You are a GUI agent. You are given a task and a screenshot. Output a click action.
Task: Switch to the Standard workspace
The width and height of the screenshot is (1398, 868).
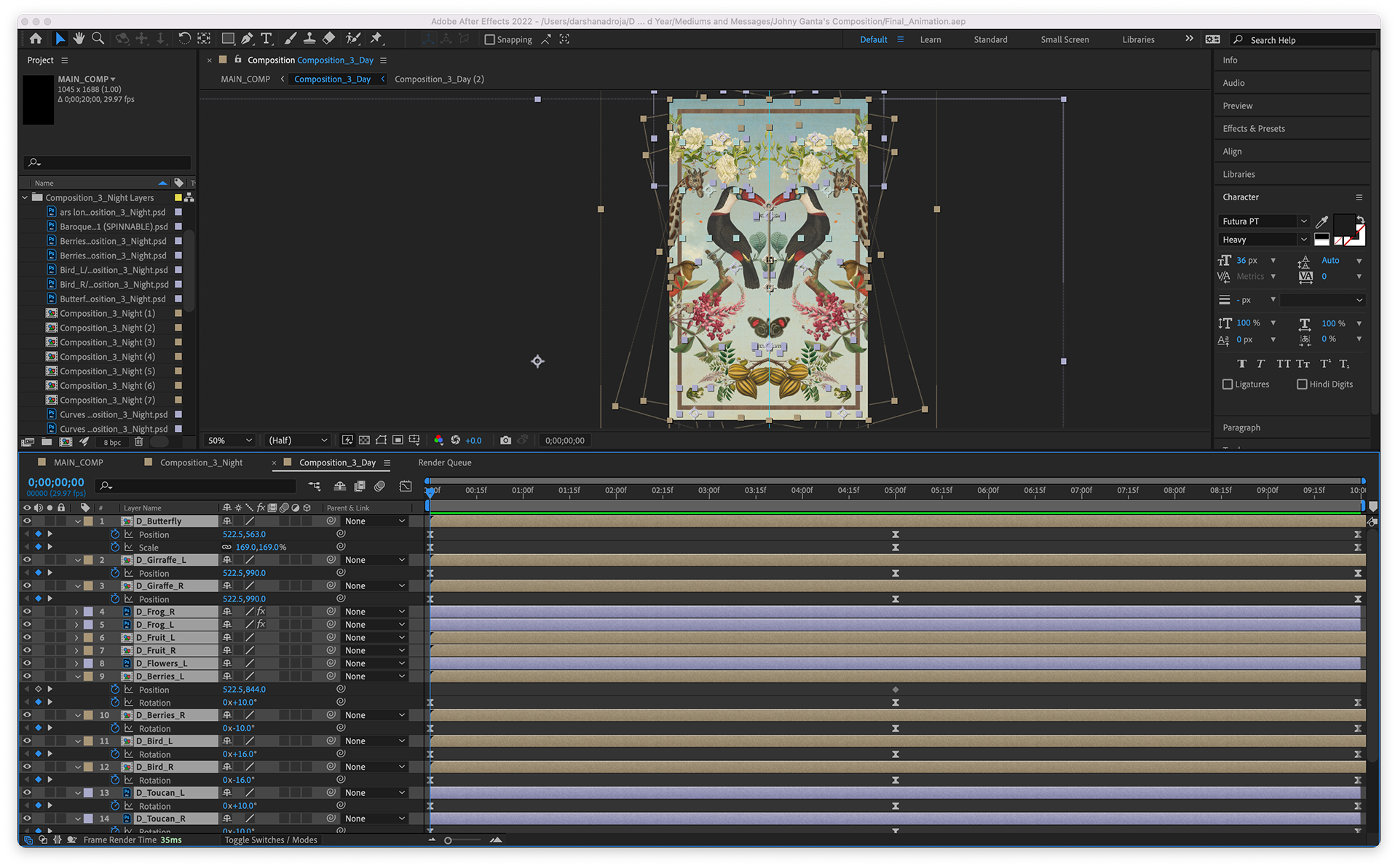[x=990, y=40]
